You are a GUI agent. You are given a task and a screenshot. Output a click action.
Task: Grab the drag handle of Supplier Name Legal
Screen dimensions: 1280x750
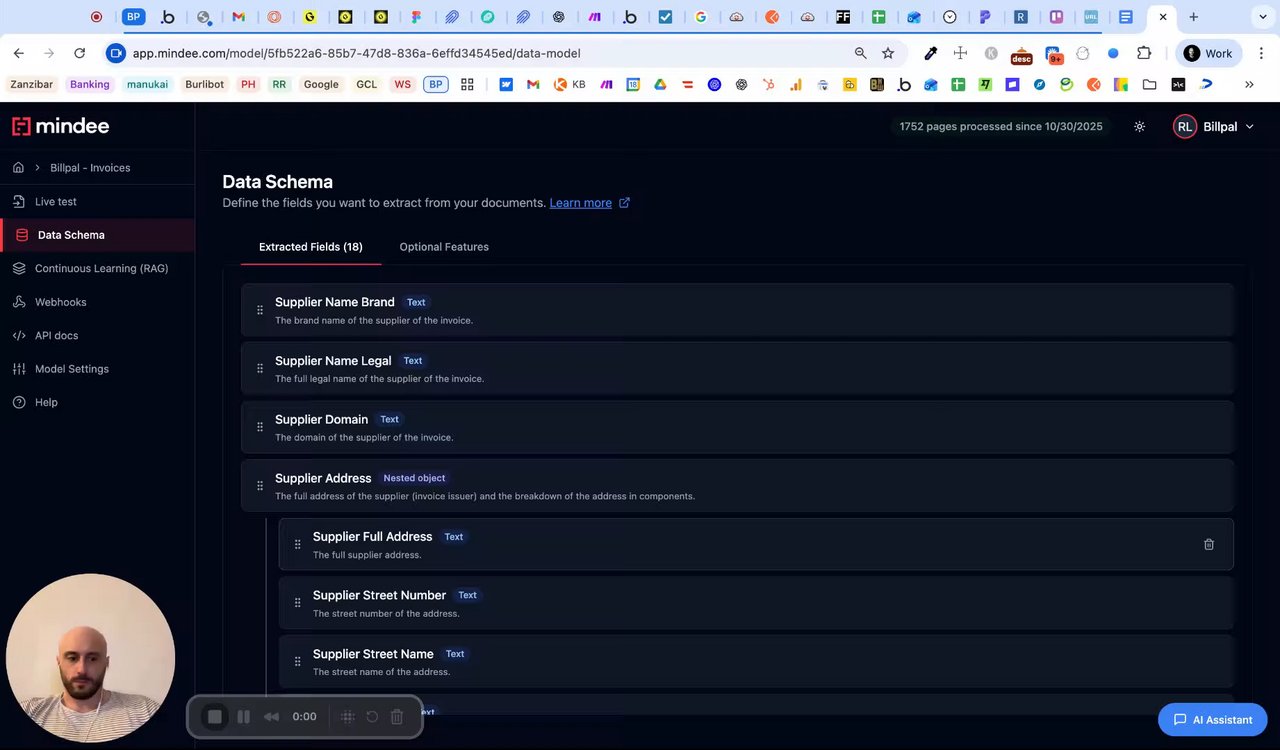click(x=260, y=368)
